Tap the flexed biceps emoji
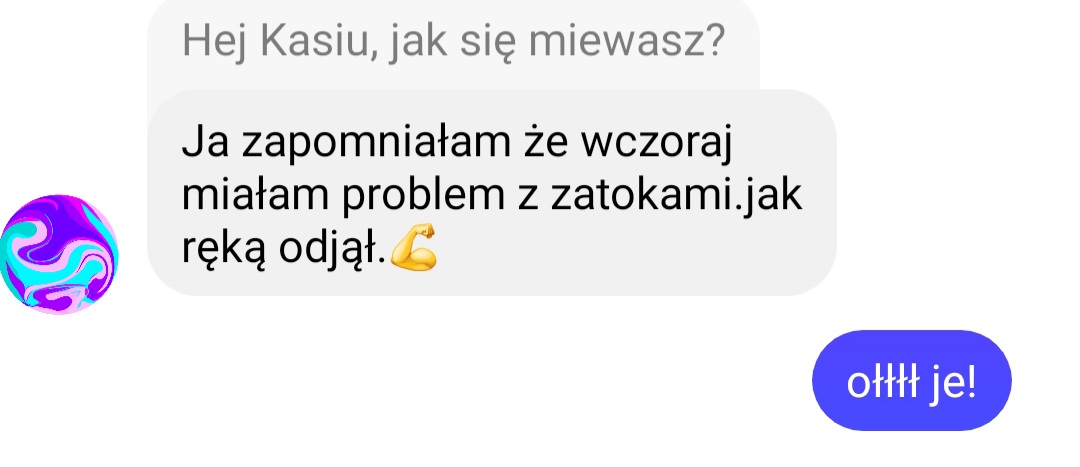 pyautogui.click(x=414, y=247)
